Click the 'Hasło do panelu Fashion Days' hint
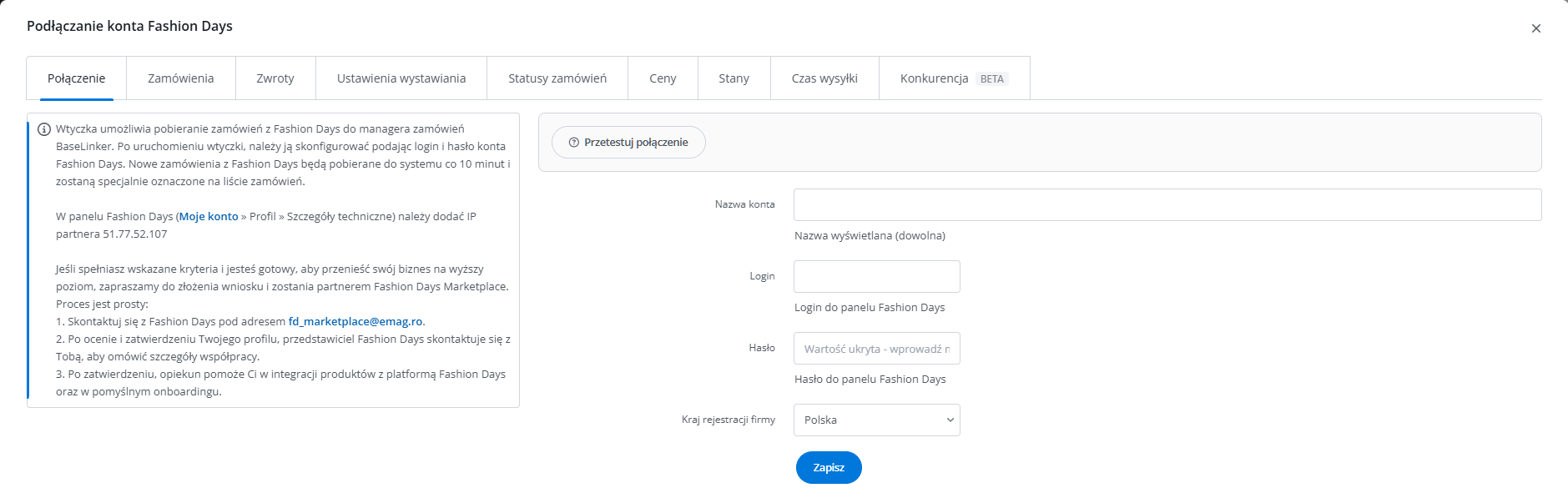Image resolution: width=1568 pixels, height=493 pixels. pyautogui.click(x=870, y=380)
